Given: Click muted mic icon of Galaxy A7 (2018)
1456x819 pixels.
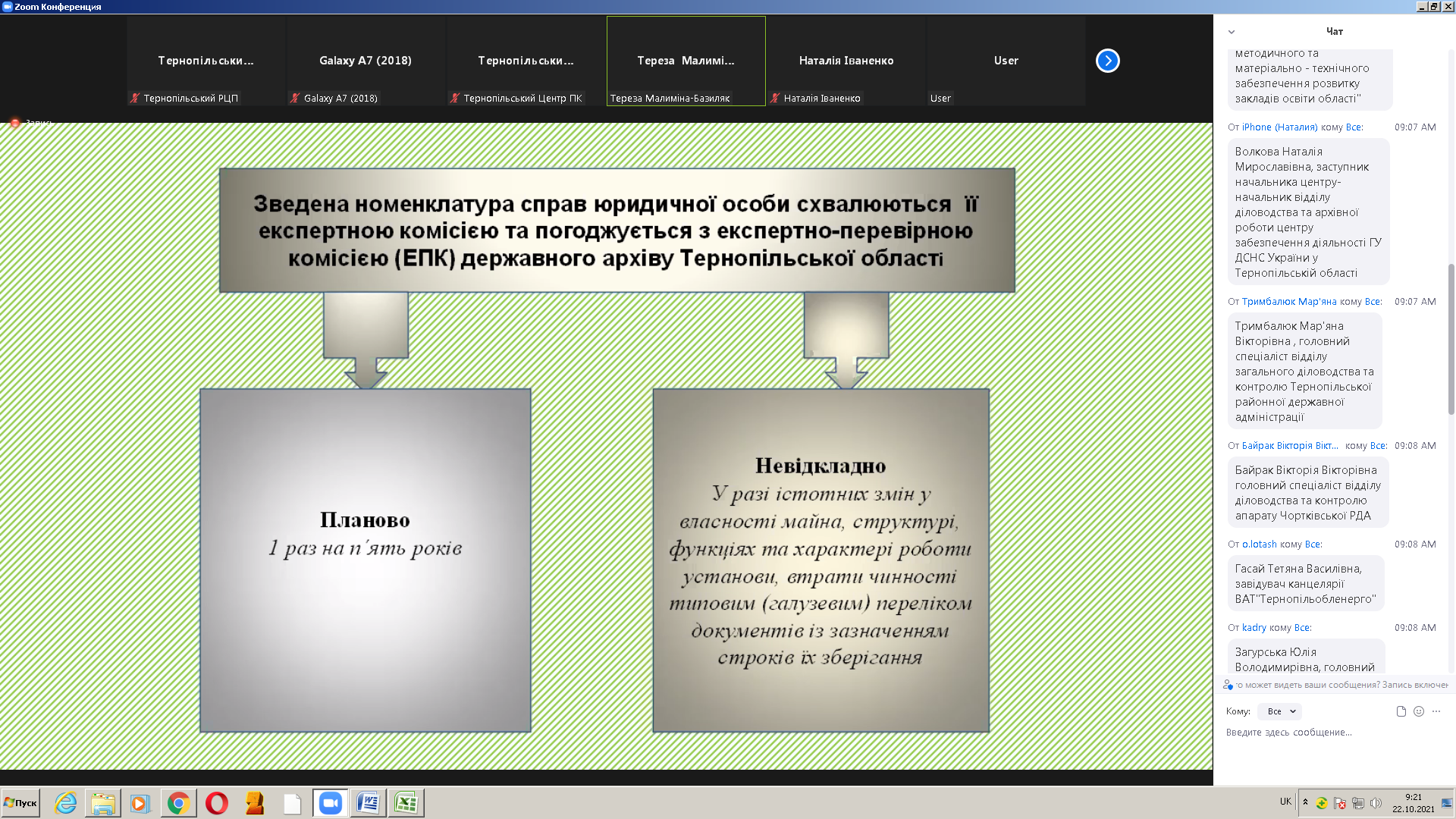Looking at the screenshot, I should (x=295, y=98).
